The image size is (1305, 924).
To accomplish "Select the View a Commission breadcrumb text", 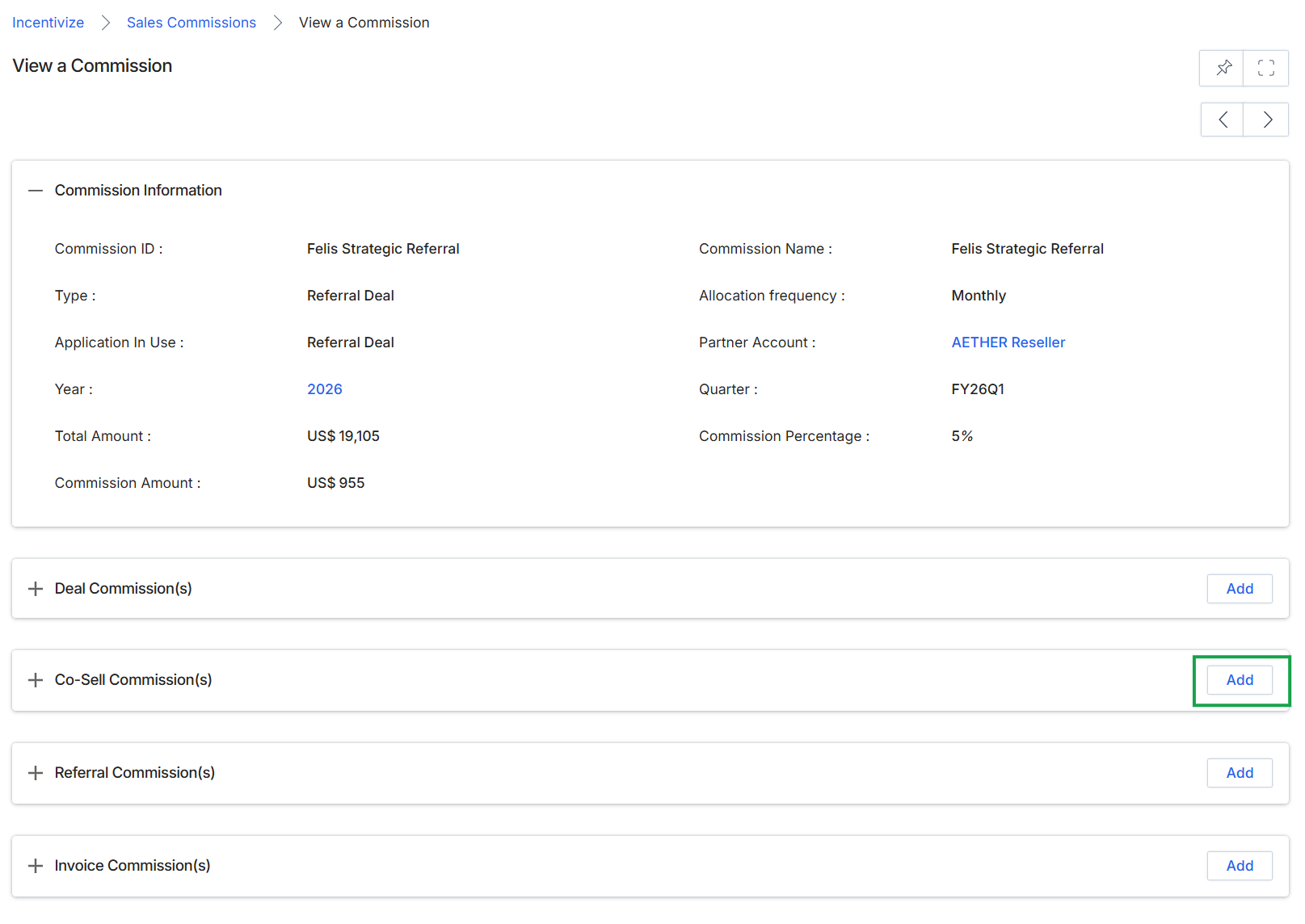I will (364, 23).
